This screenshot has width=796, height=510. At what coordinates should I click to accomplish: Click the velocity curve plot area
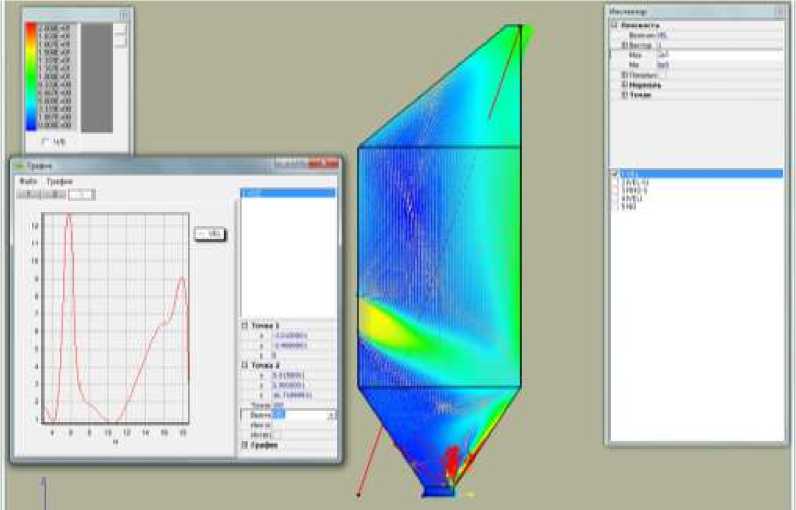click(116, 318)
